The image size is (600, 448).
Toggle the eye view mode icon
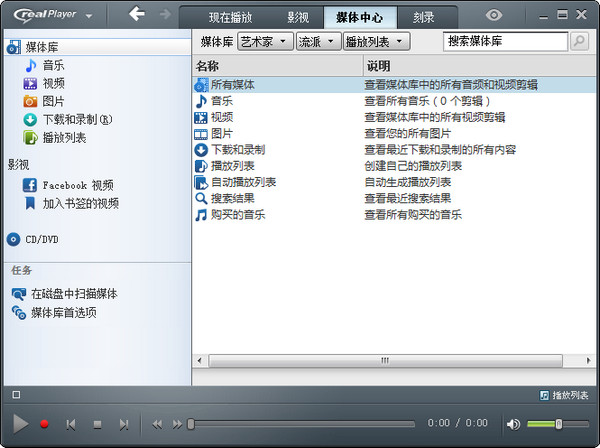pos(493,15)
